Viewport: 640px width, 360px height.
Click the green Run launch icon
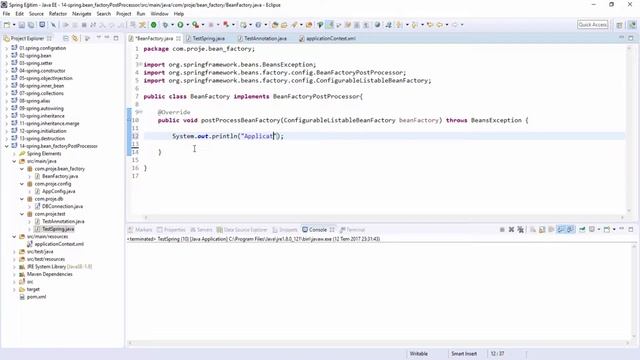coord(180,25)
